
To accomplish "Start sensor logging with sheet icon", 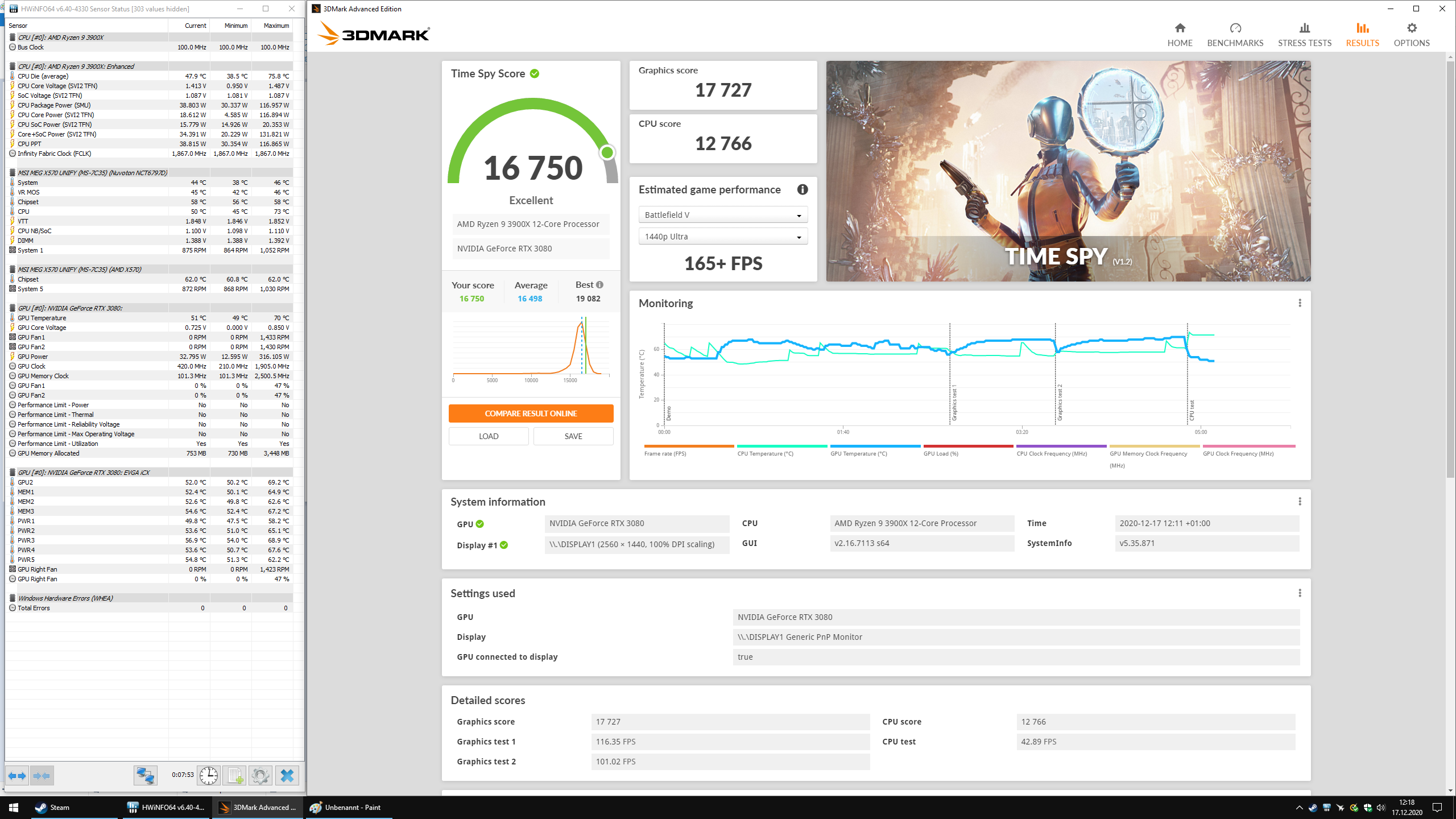I will [x=234, y=775].
